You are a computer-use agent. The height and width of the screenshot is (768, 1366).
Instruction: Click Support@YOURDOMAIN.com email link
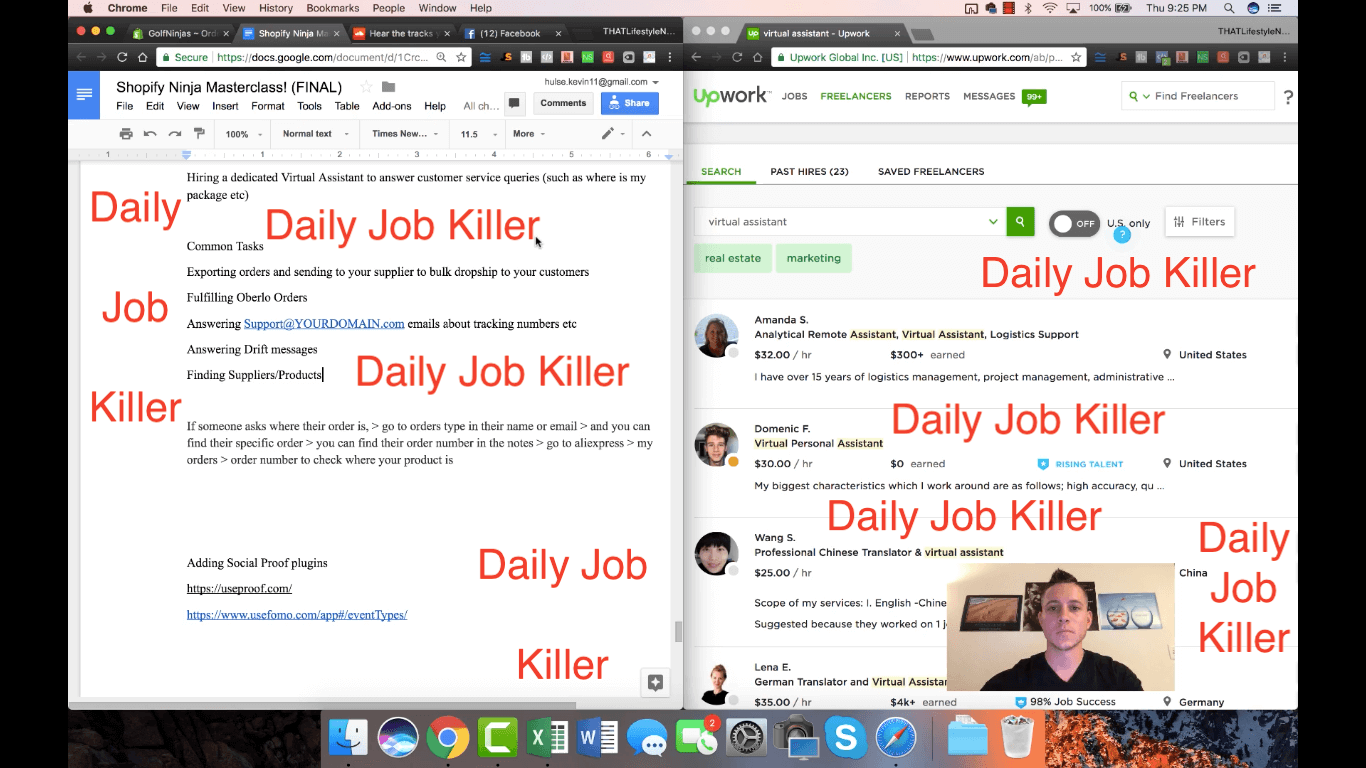click(x=324, y=324)
